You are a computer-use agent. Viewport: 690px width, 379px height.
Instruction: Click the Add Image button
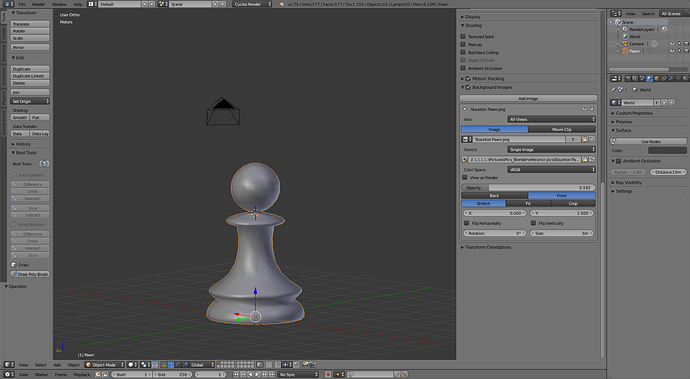[x=528, y=98]
